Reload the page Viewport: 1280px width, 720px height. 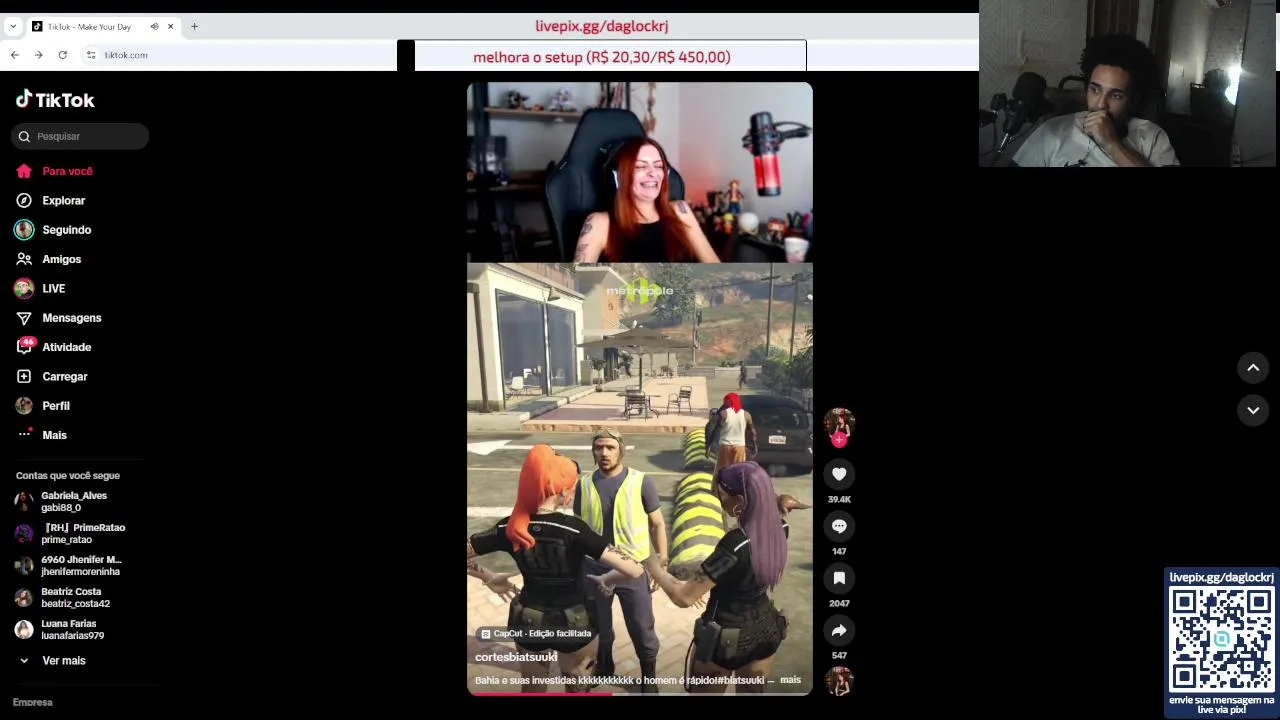[x=62, y=55]
